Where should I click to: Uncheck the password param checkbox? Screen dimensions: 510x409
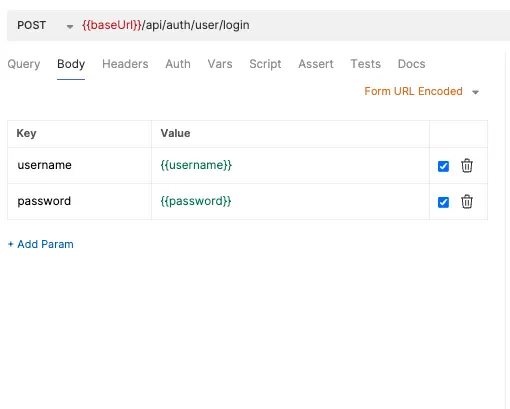tap(443, 202)
